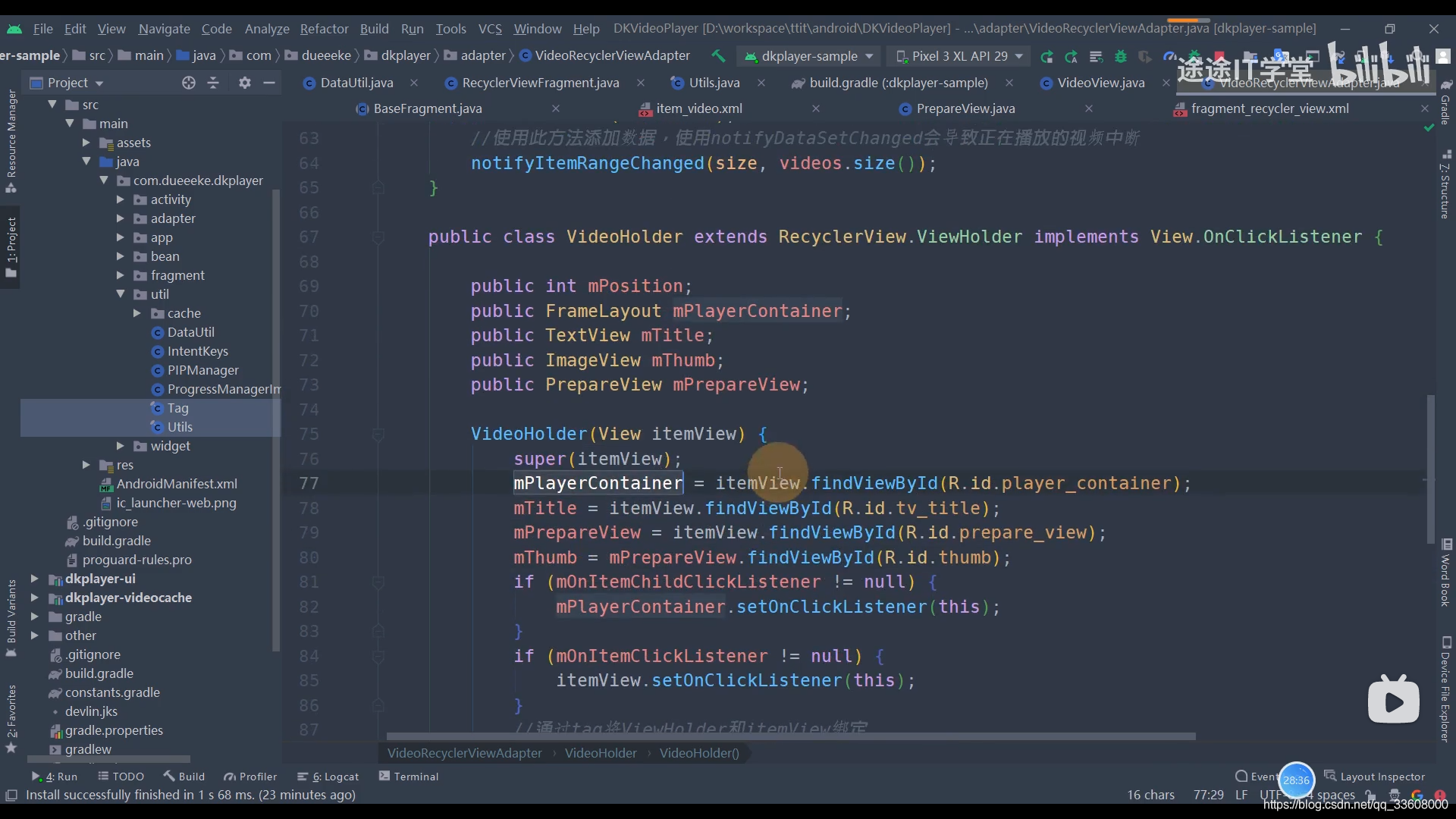The image size is (1456, 819).
Task: Click the adapter breadcrumb in navigation bar
Action: tap(483, 55)
